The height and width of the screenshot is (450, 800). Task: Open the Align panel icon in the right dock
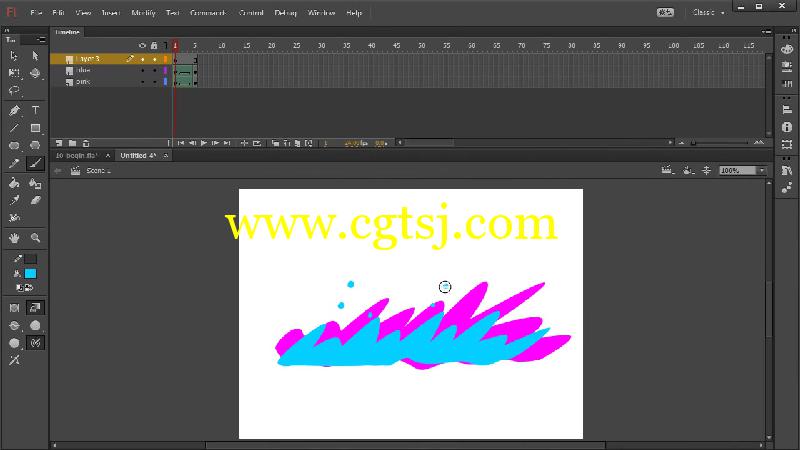[x=787, y=110]
